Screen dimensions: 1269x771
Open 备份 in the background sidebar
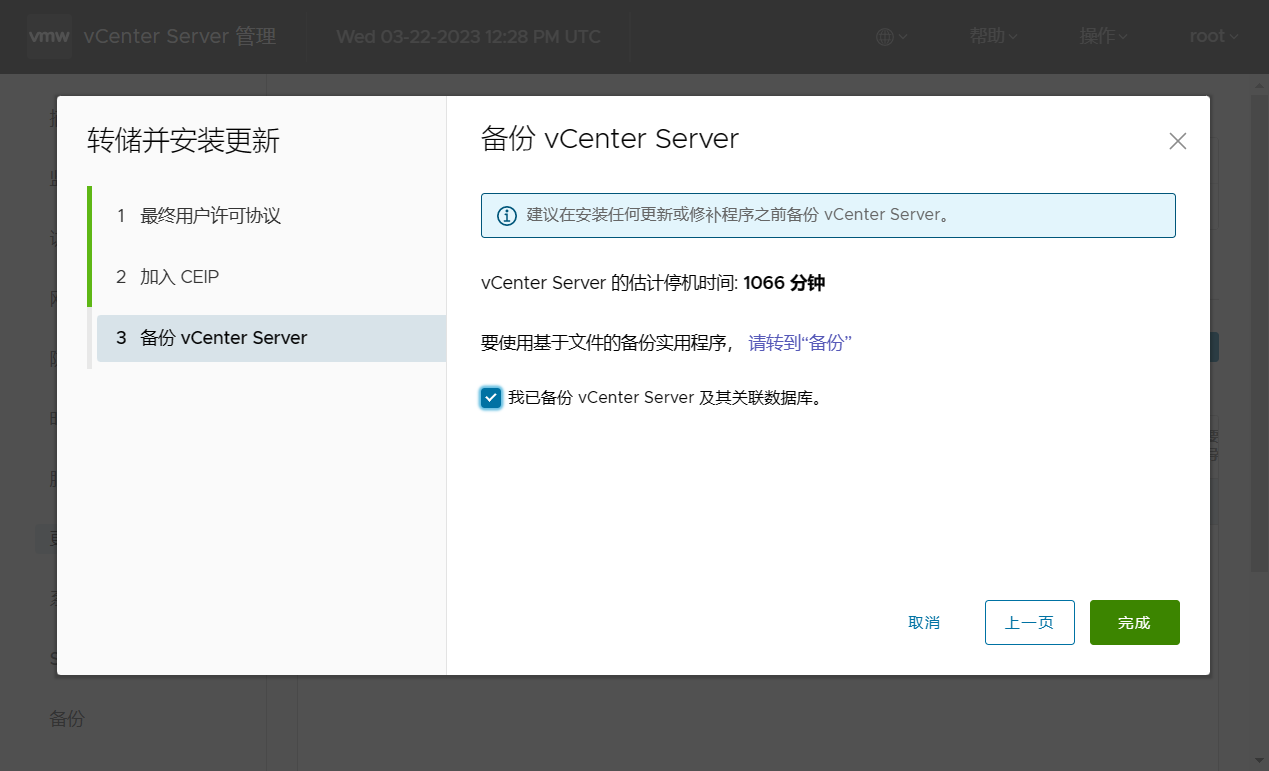click(x=67, y=719)
